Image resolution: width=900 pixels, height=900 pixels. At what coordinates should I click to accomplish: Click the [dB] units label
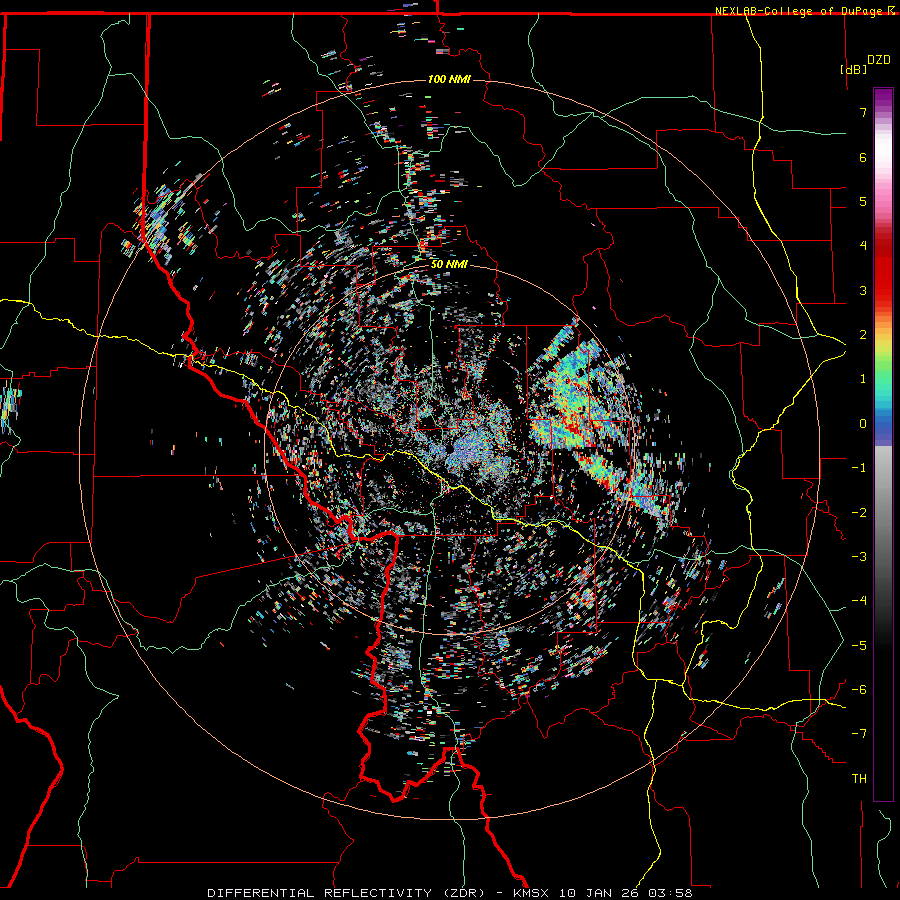pyautogui.click(x=854, y=69)
